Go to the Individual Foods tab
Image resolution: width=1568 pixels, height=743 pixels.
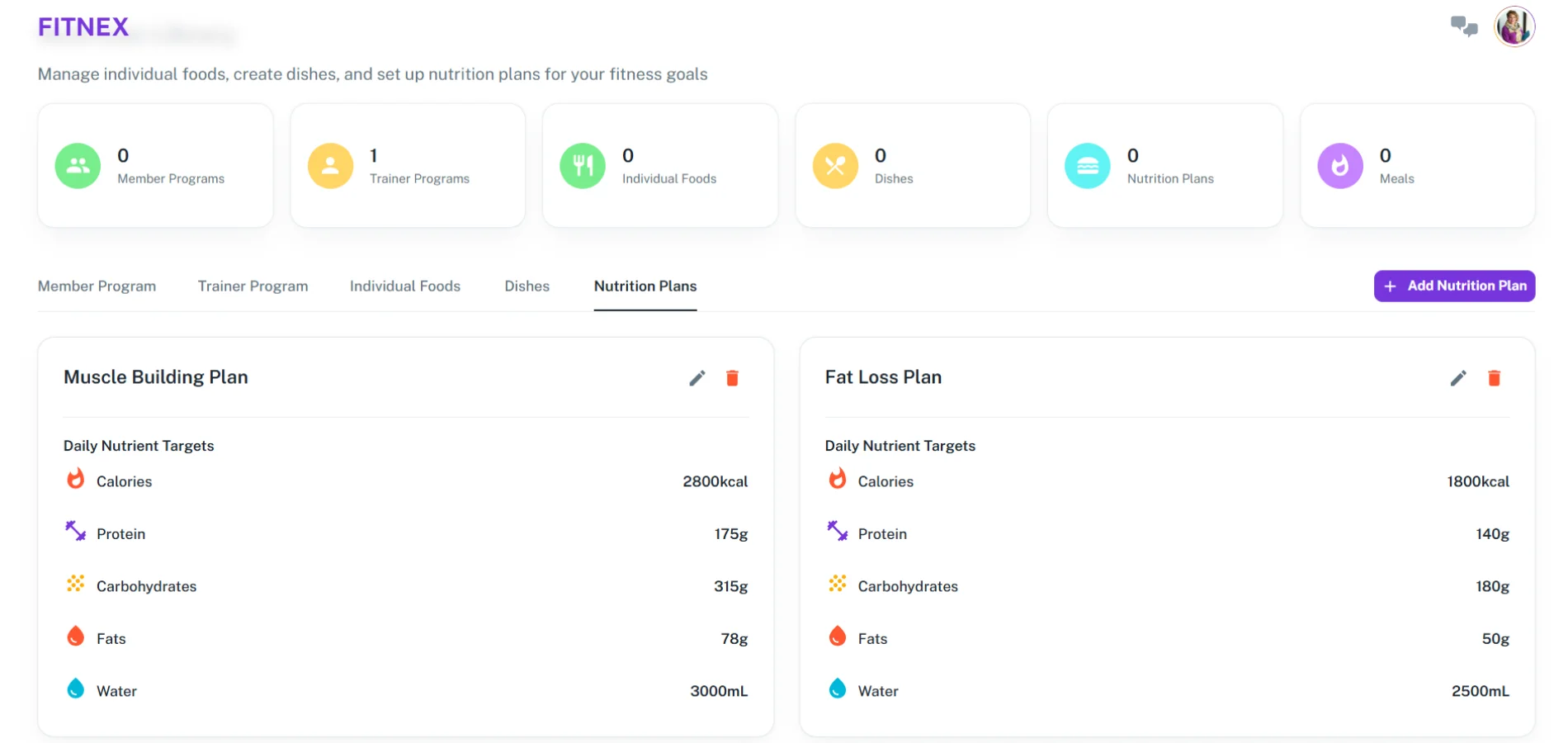click(x=404, y=286)
